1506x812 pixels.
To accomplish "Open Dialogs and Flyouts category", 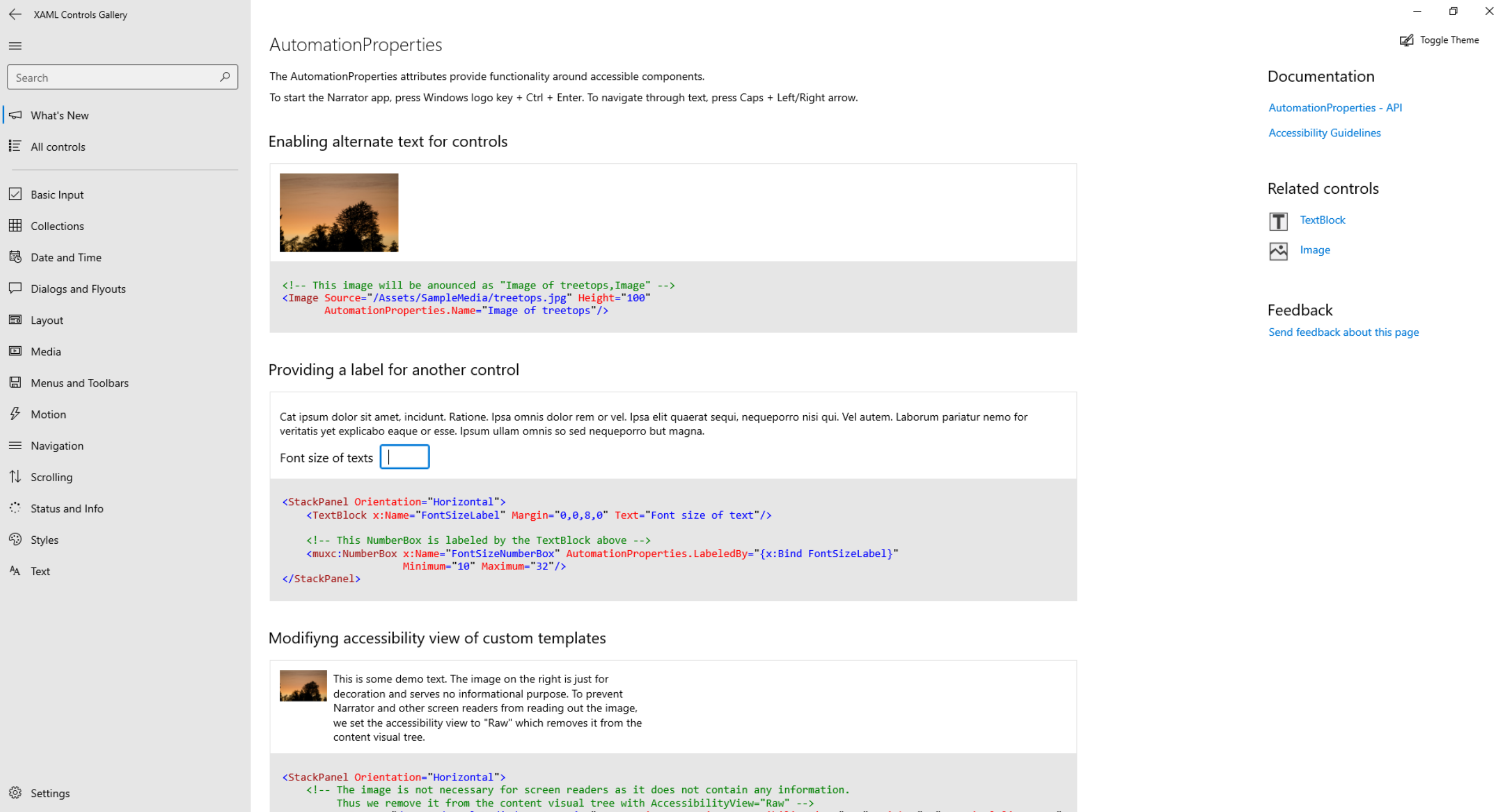I will pos(78,288).
